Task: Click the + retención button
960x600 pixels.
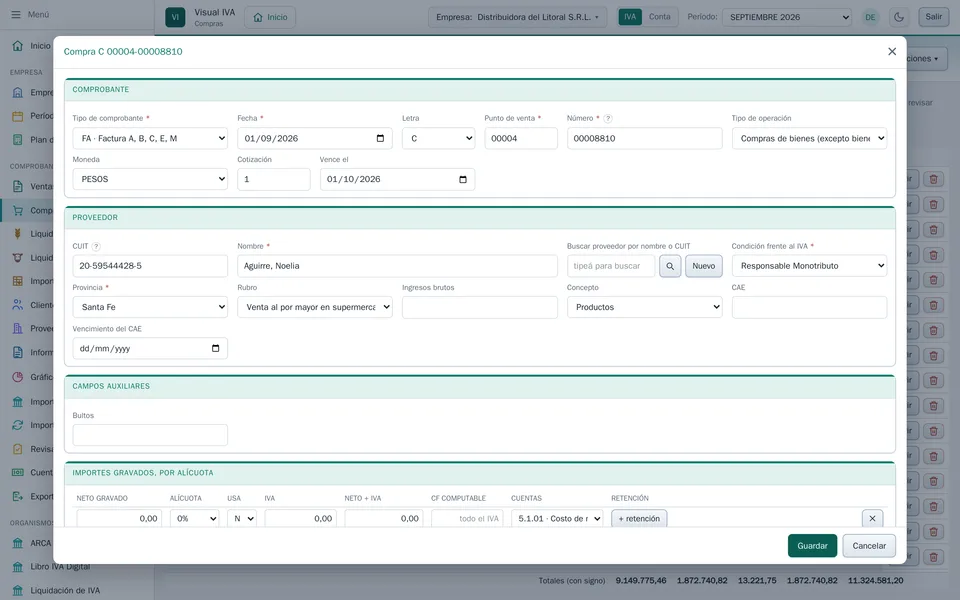Action: (x=639, y=519)
